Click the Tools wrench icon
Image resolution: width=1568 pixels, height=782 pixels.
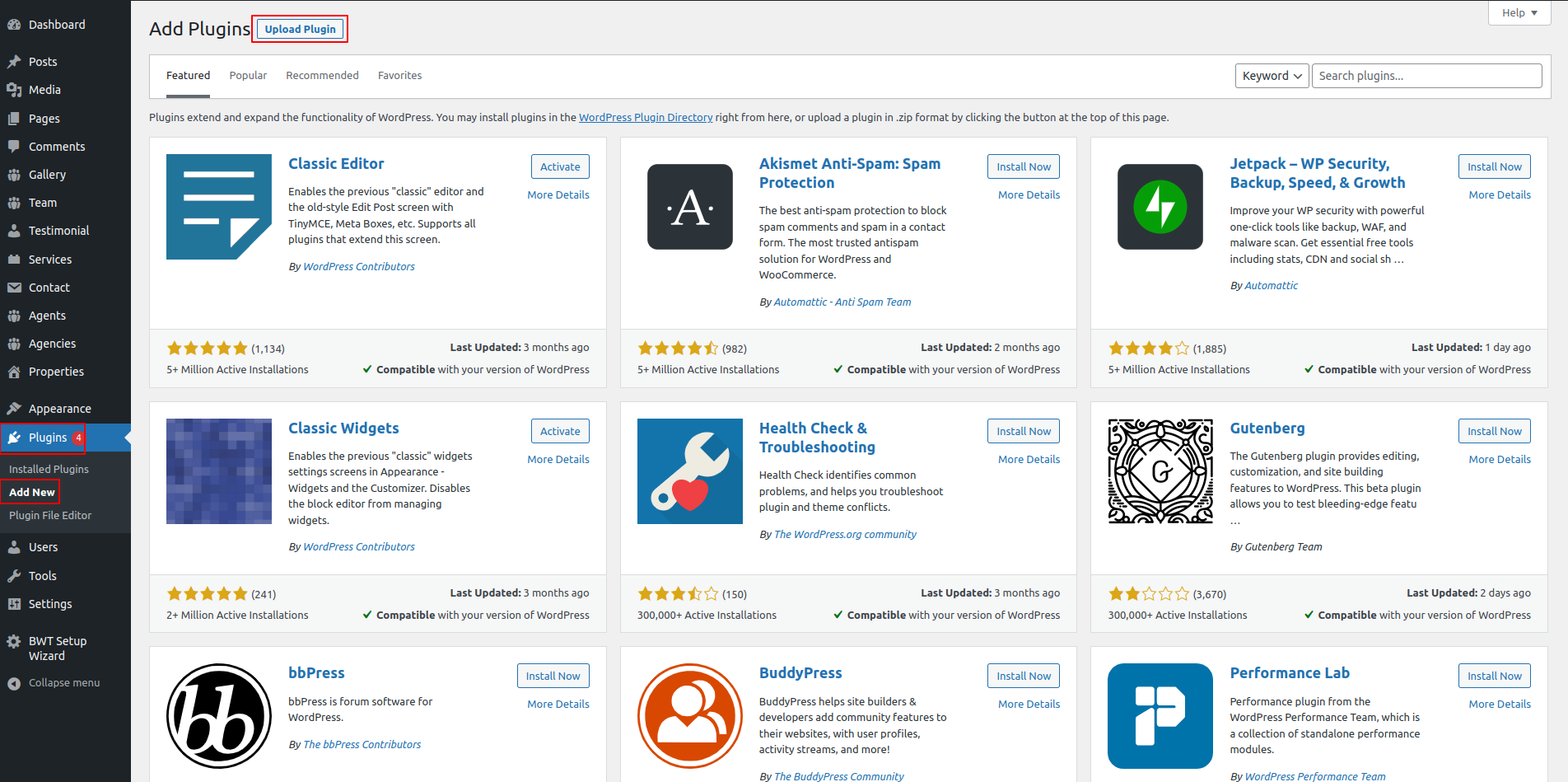pyautogui.click(x=14, y=576)
